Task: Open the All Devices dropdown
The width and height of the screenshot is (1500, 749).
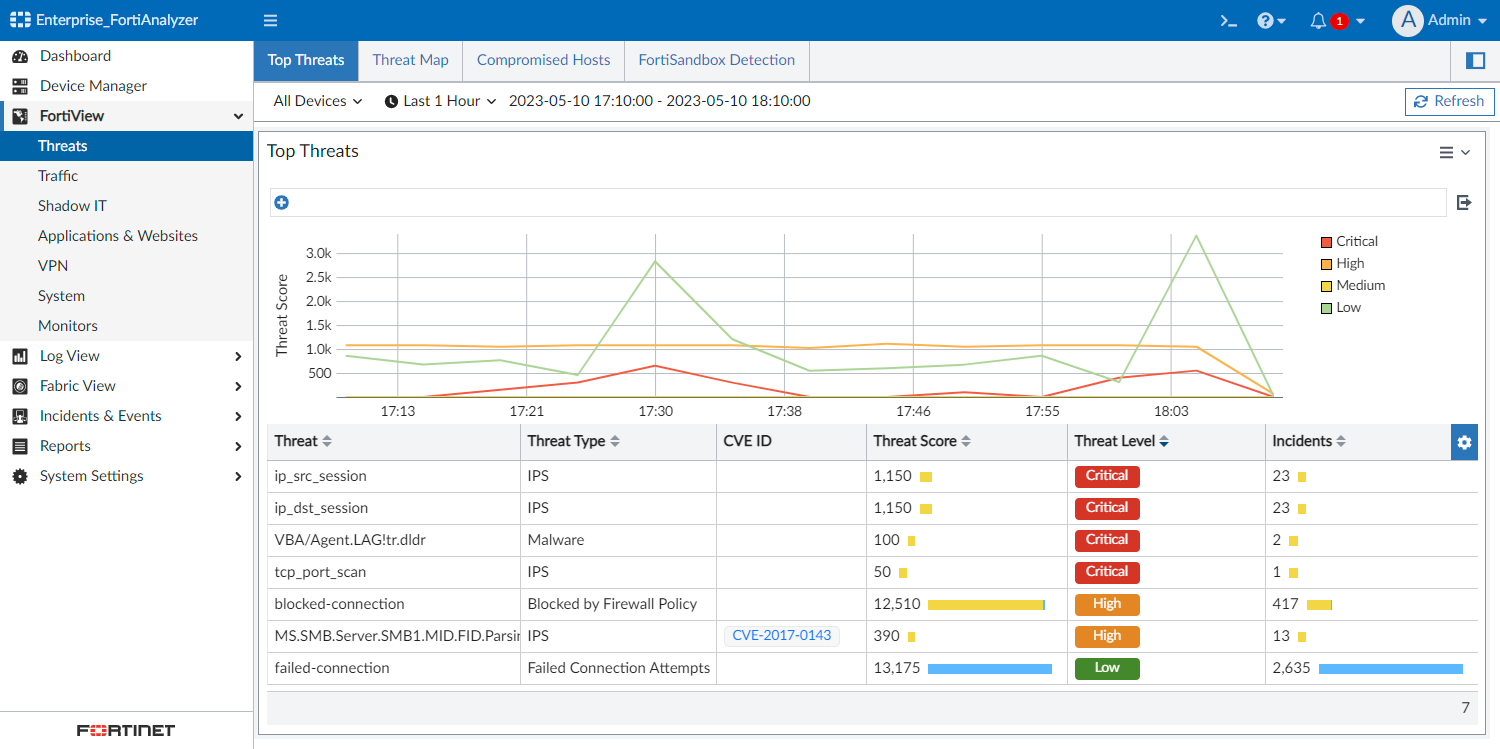Action: pyautogui.click(x=315, y=101)
